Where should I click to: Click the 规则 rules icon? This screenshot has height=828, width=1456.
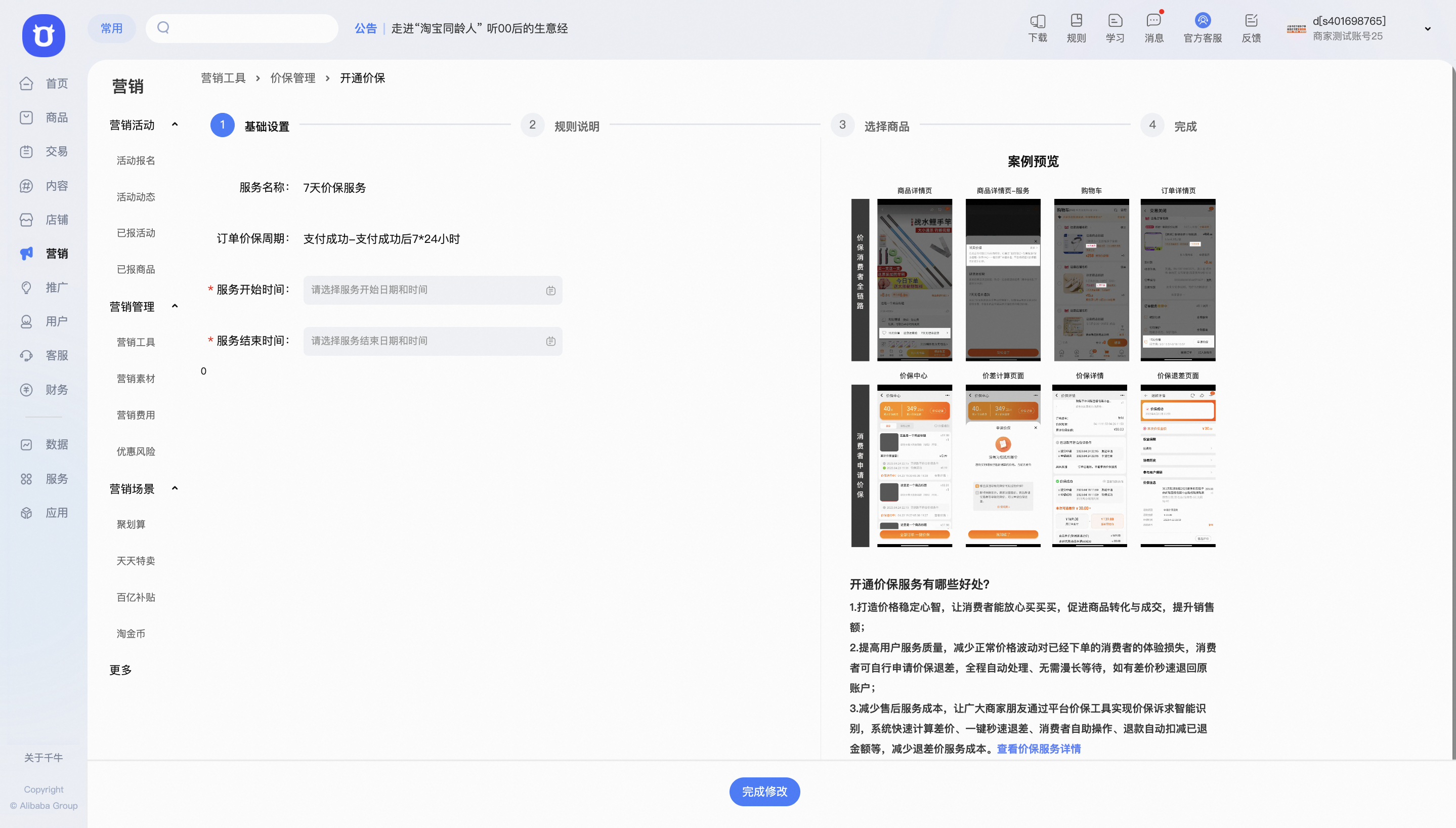(1077, 28)
